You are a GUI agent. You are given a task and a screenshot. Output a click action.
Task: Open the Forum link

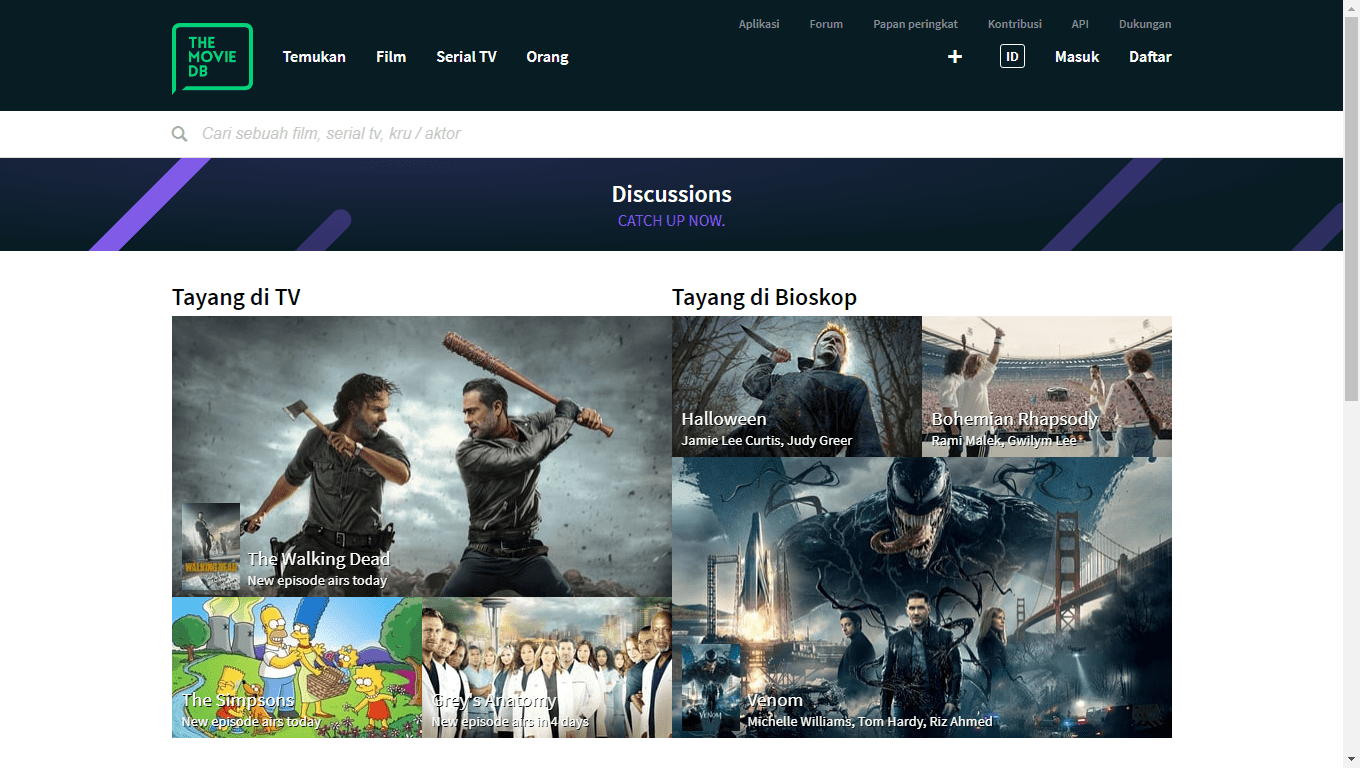coord(826,24)
